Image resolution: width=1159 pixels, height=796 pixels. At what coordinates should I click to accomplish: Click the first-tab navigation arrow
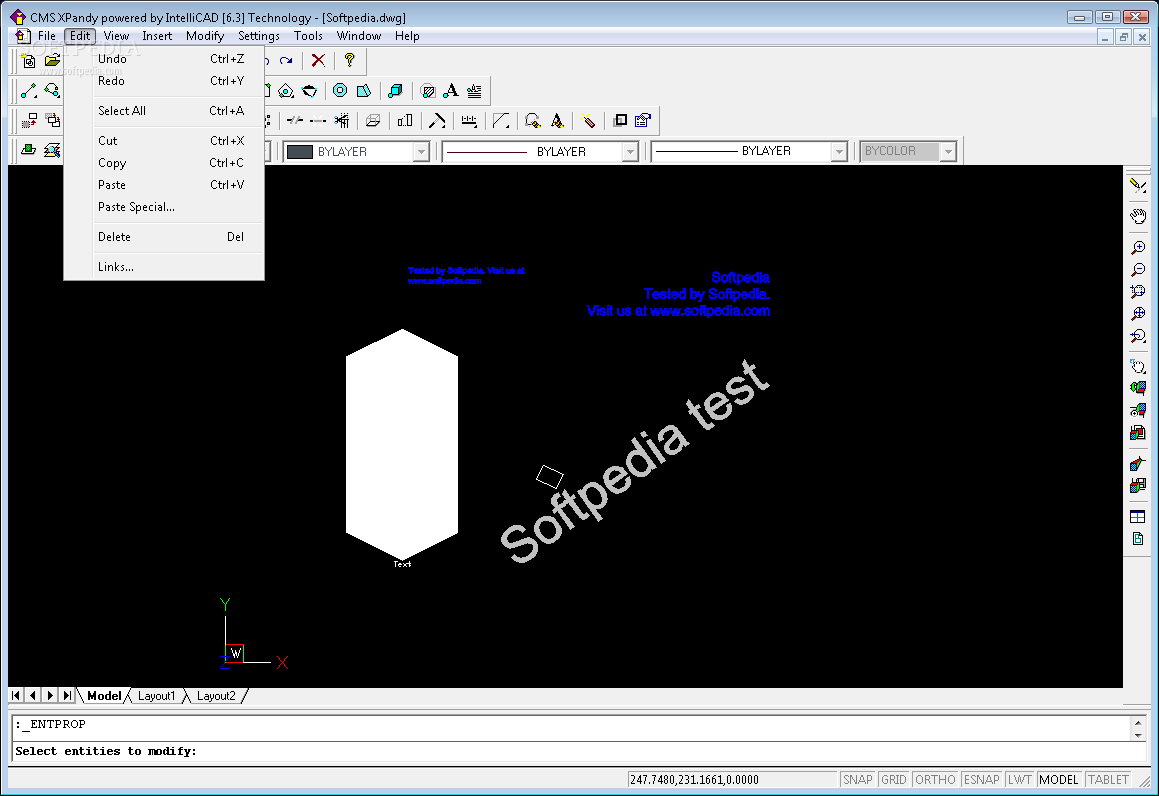pyautogui.click(x=16, y=695)
